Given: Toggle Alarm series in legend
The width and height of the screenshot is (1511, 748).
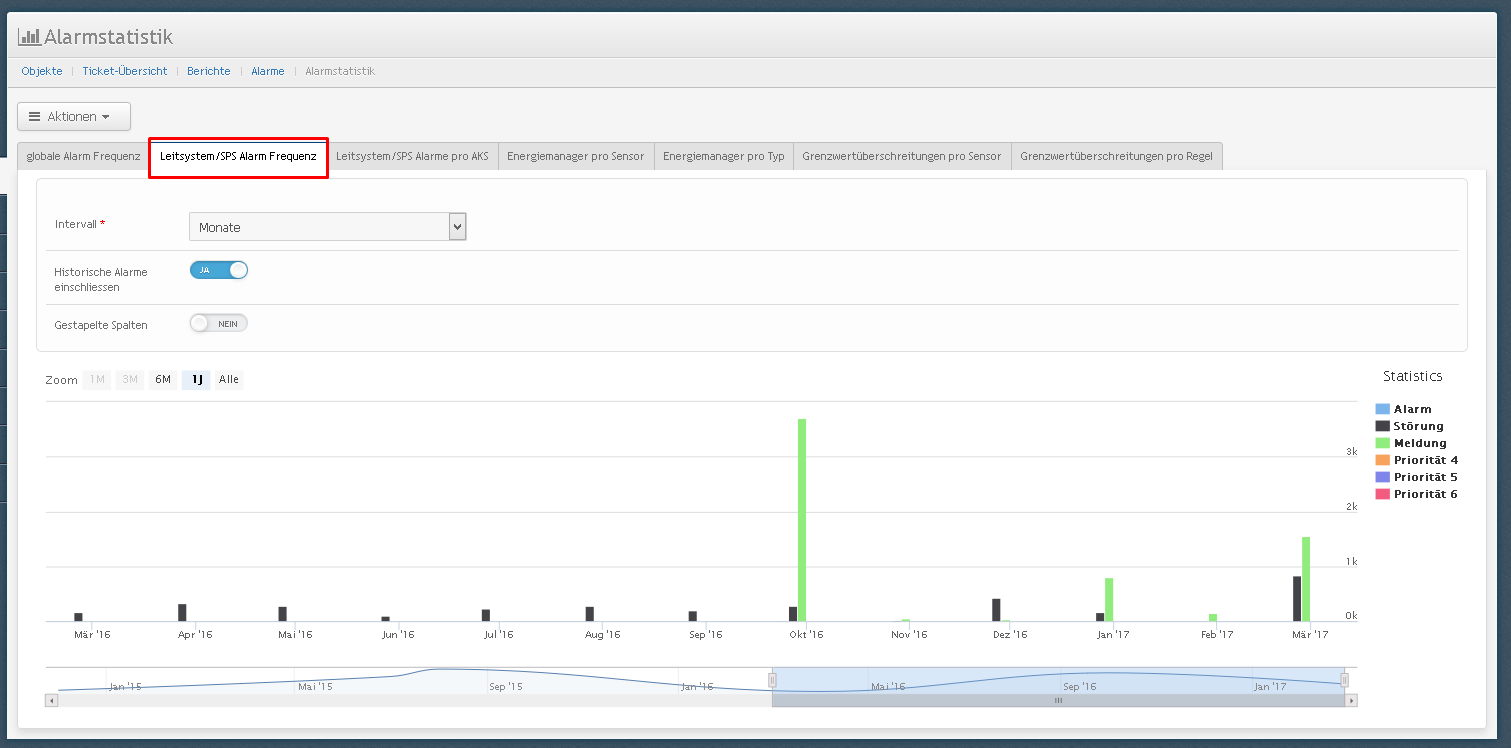Looking at the screenshot, I should 1404,409.
